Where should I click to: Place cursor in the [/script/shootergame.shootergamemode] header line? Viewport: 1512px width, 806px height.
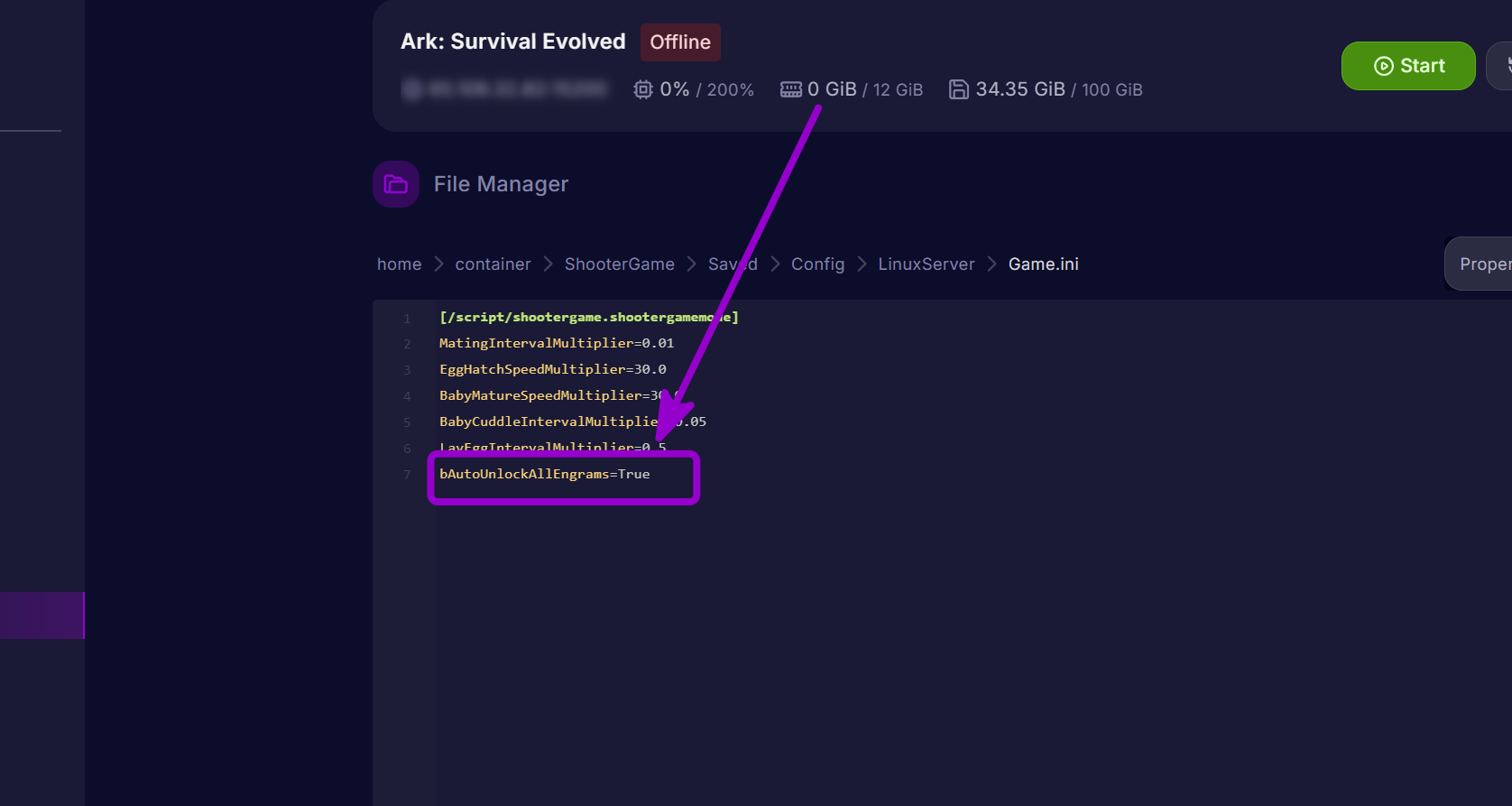(x=589, y=317)
